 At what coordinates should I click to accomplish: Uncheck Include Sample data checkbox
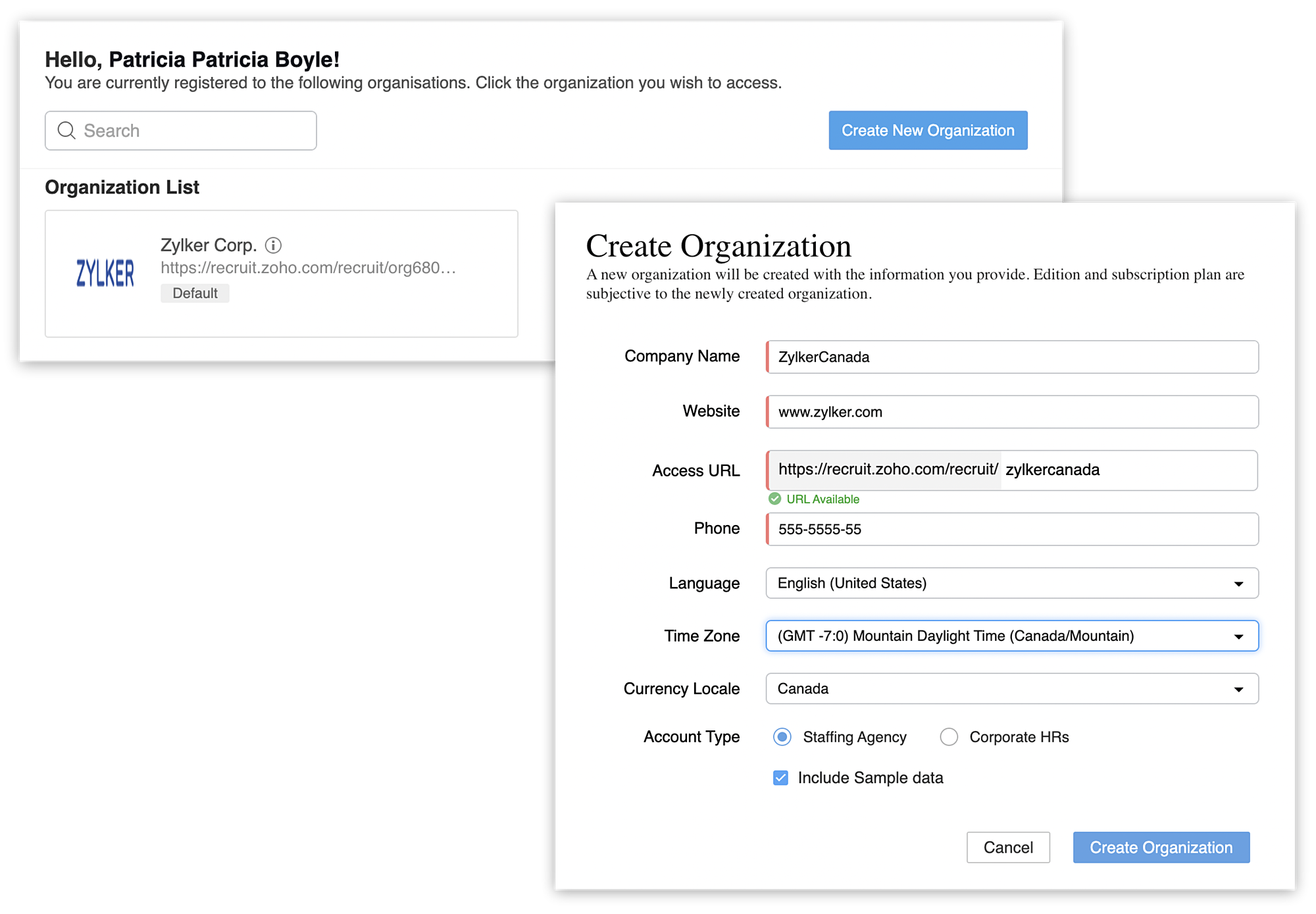(780, 778)
